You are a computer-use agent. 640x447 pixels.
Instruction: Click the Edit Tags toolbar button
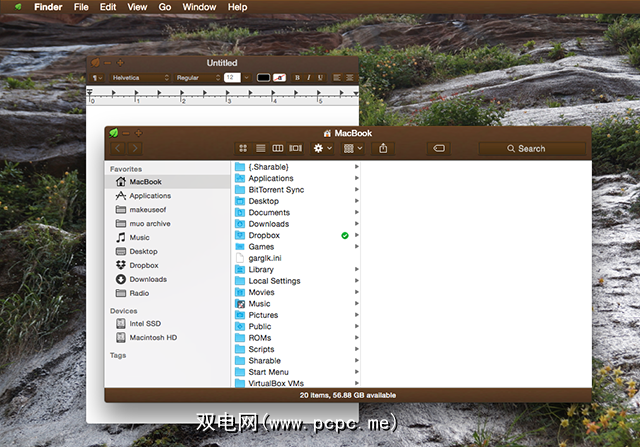[x=439, y=148]
